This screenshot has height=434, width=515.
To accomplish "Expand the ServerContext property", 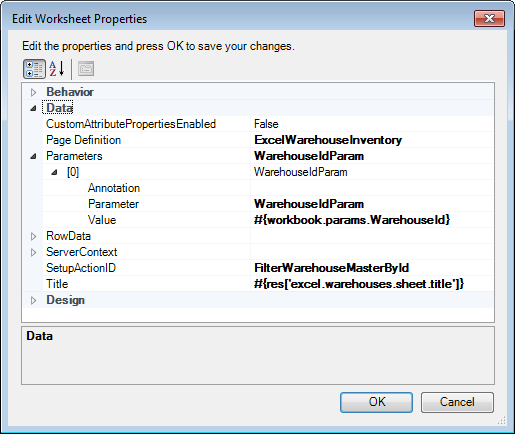I will (33, 252).
